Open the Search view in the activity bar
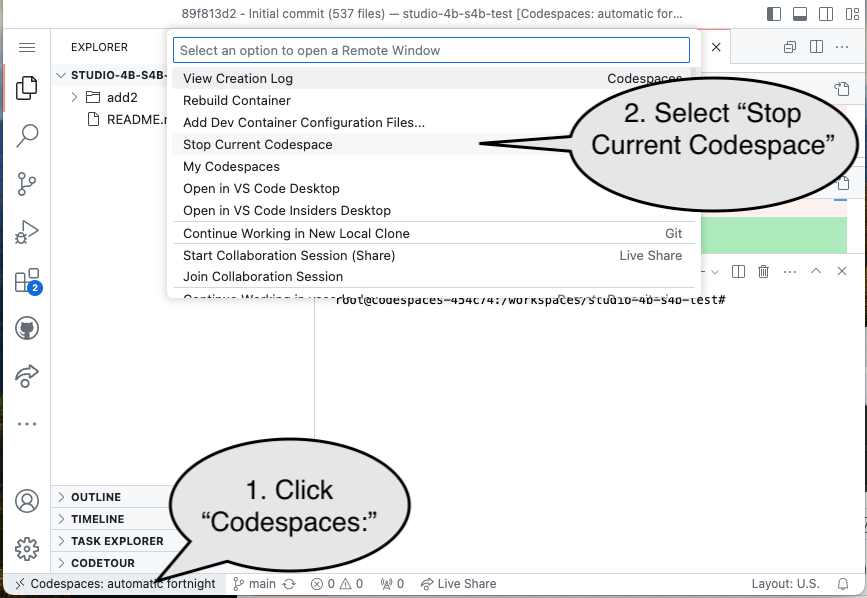867x598 pixels. click(27, 135)
